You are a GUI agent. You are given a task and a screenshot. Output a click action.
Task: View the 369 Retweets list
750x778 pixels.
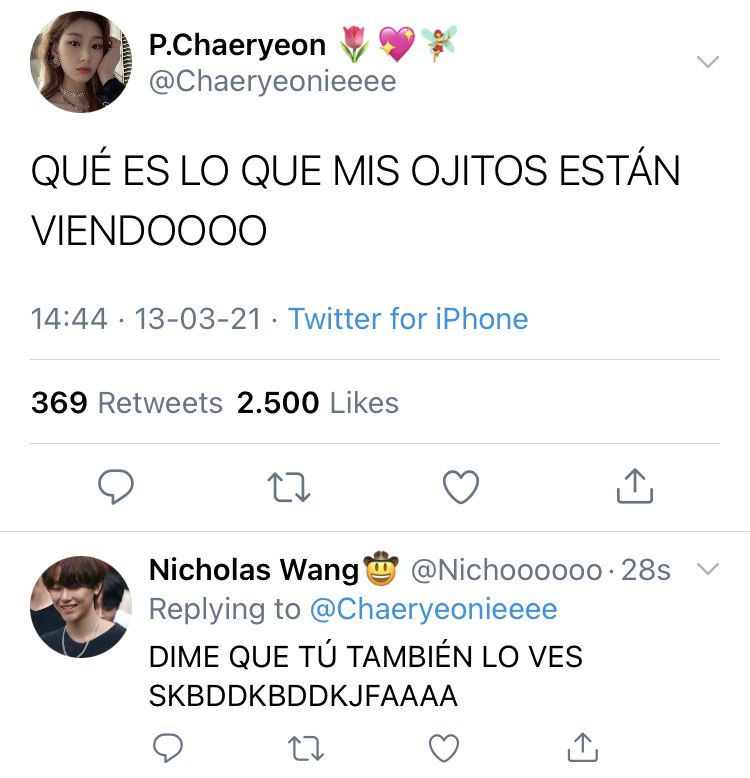tap(126, 402)
